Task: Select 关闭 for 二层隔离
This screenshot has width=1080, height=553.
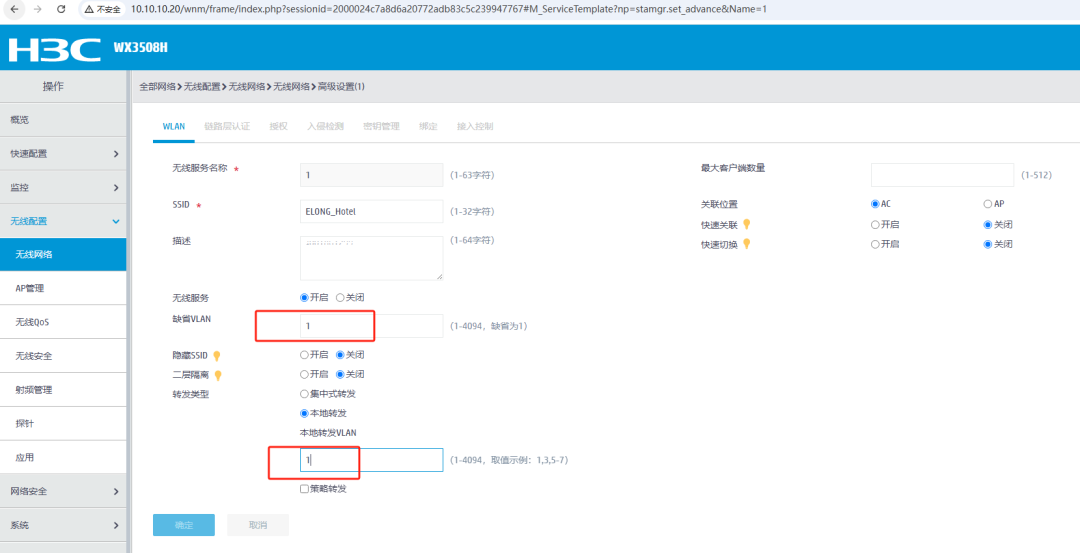Action: click(x=340, y=374)
